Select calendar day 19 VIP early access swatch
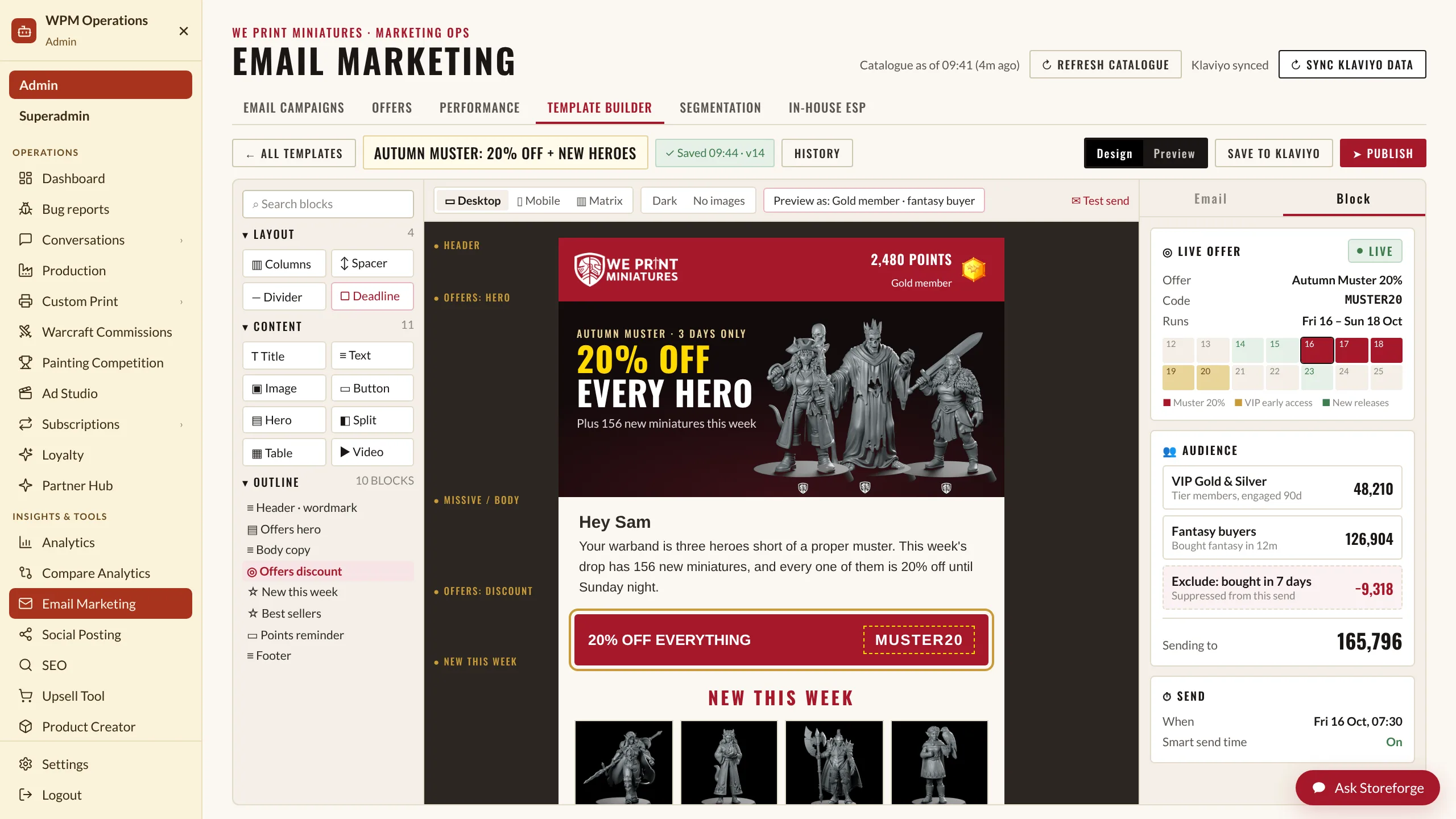This screenshot has height=819, width=1456. tap(1178, 377)
